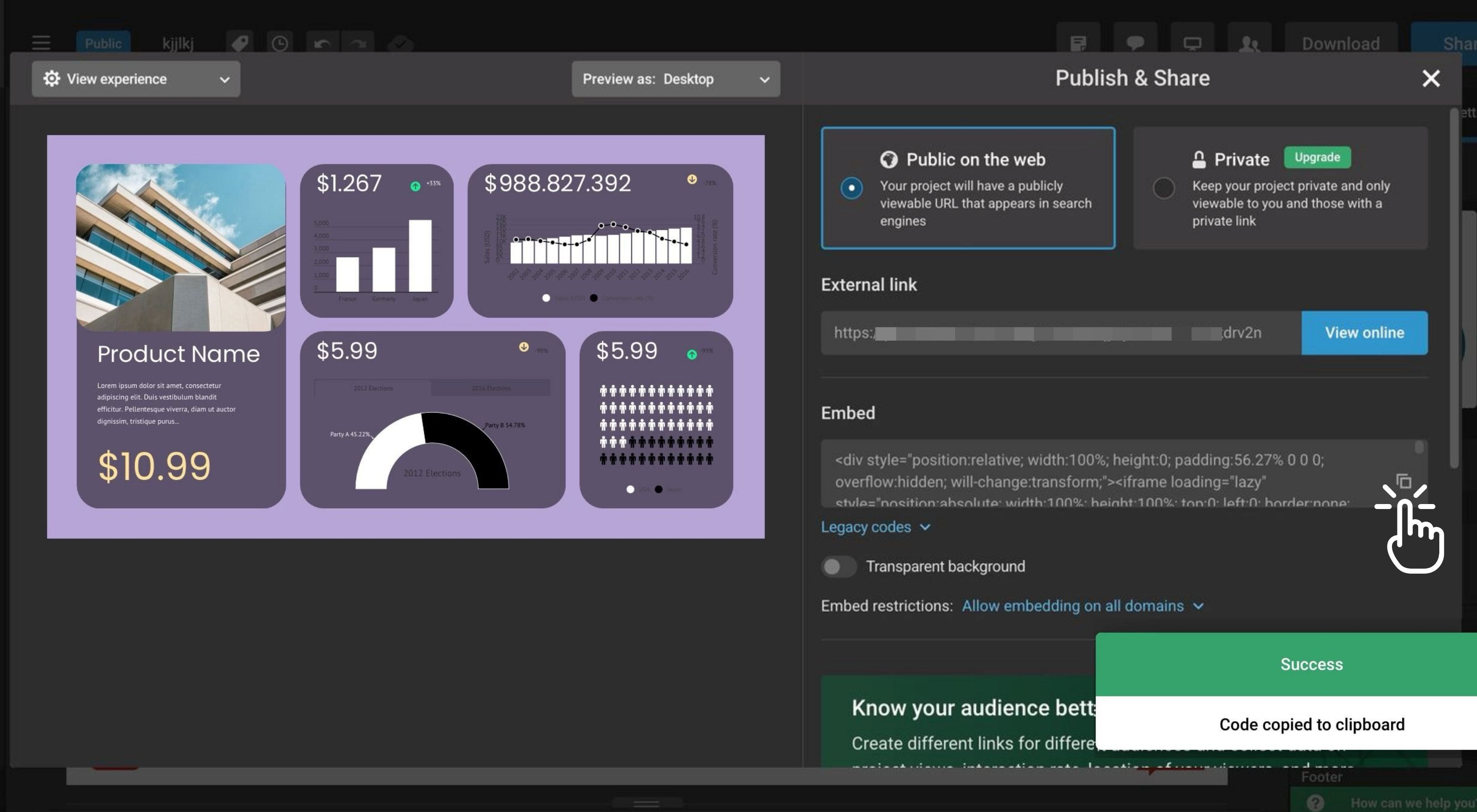
Task: Click the tag icon in top toolbar
Action: click(240, 43)
